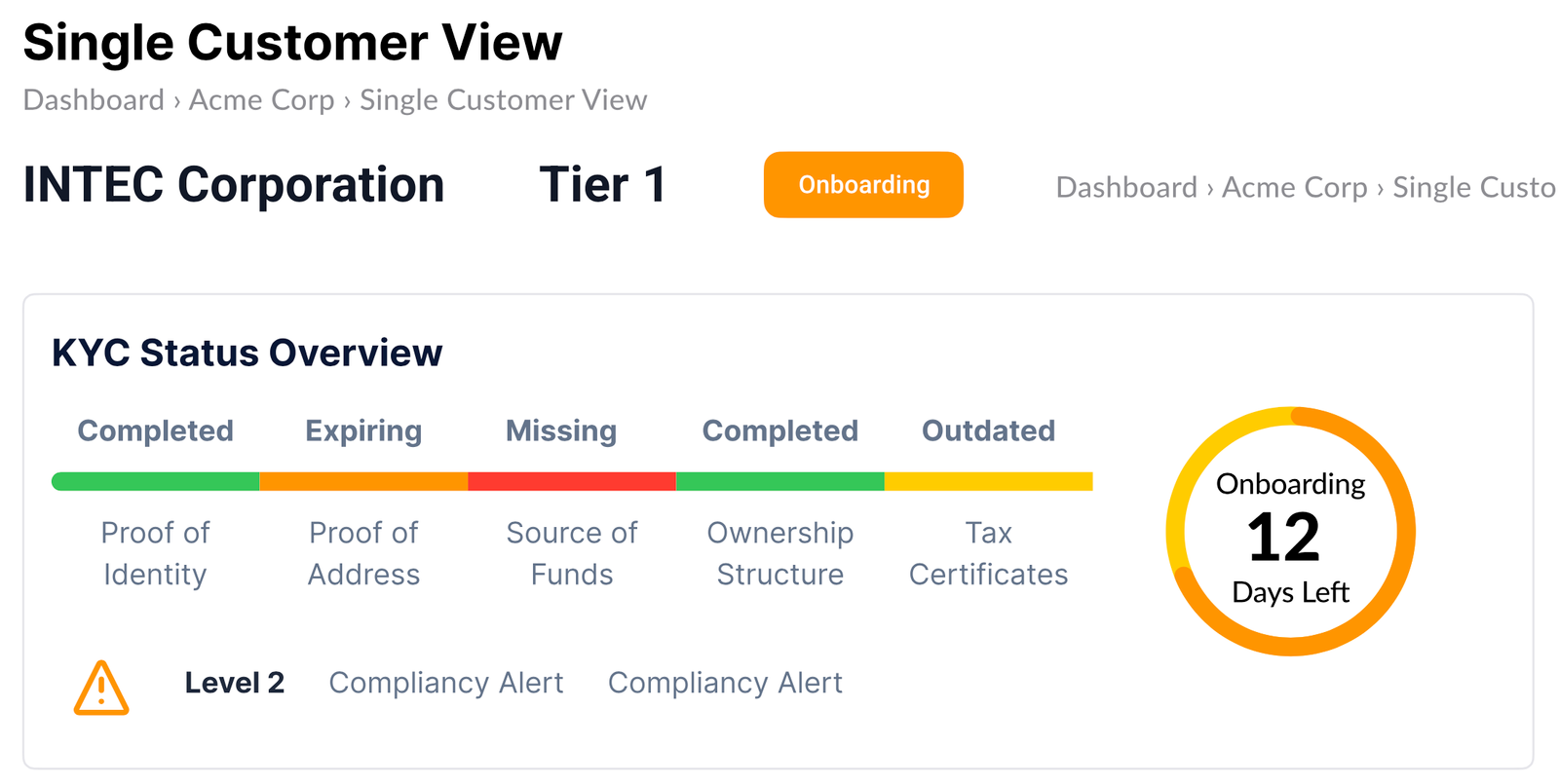Click green Ownership Structure bar segment
Image resolution: width=1559 pixels, height=784 pixels.
point(779,481)
